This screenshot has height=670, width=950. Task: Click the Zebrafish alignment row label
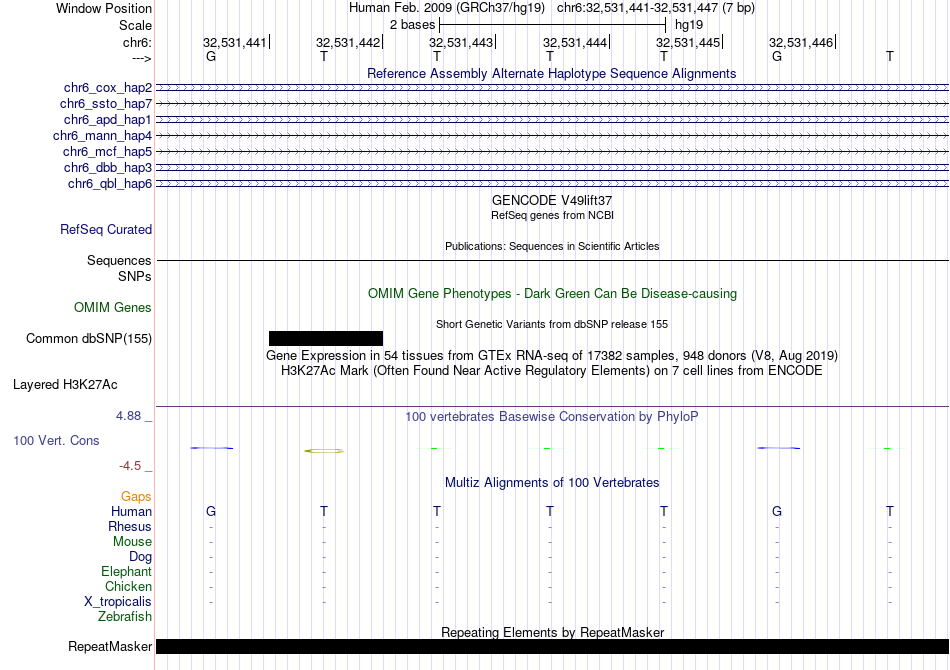coord(125,617)
